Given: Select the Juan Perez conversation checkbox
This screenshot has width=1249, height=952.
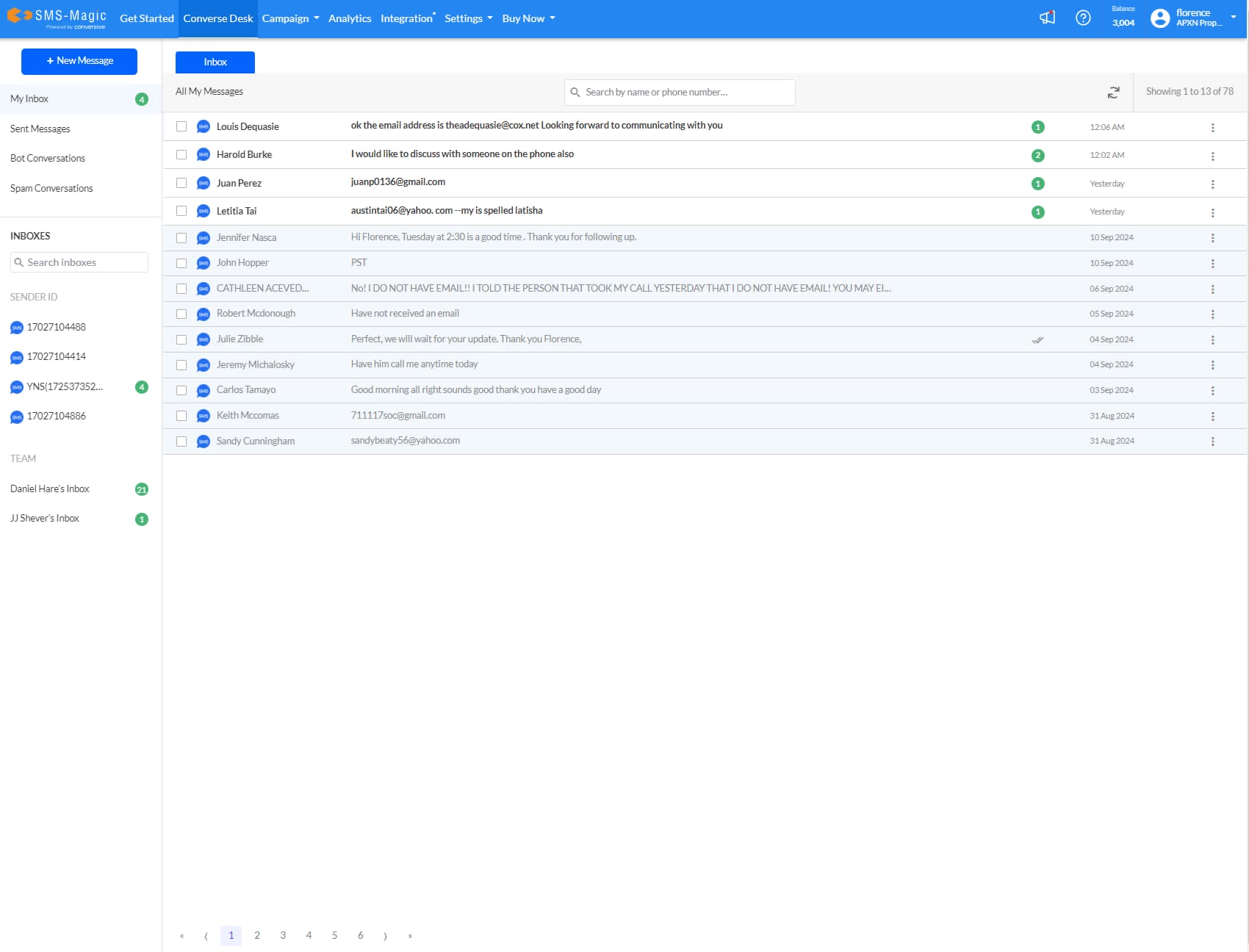Looking at the screenshot, I should [181, 183].
